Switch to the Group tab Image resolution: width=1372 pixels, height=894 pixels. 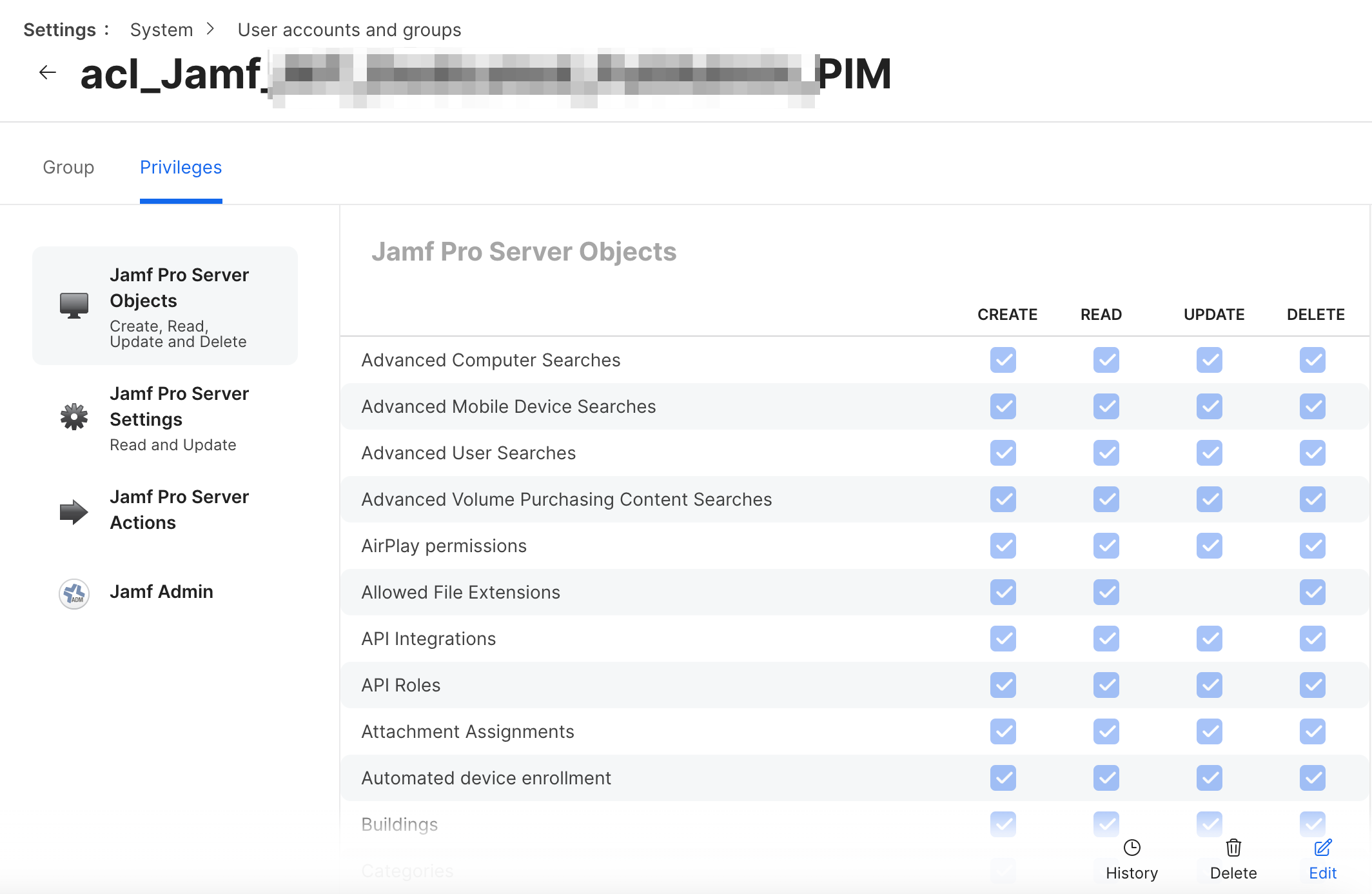coord(68,167)
